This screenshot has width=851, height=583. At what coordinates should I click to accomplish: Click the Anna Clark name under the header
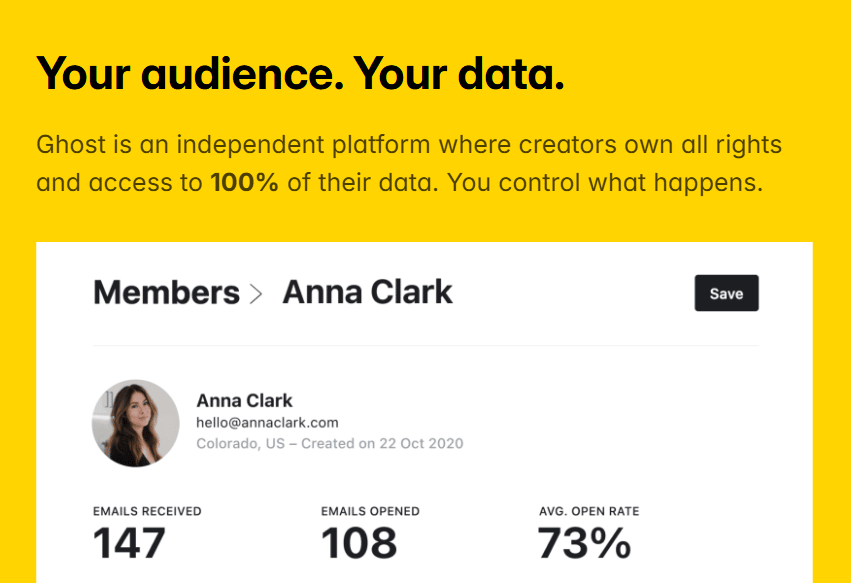(x=244, y=401)
